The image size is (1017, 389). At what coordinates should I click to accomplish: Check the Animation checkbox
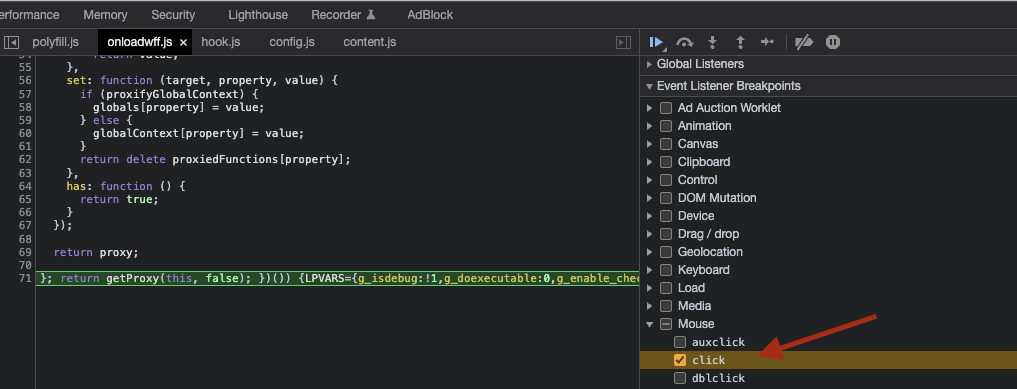point(666,126)
